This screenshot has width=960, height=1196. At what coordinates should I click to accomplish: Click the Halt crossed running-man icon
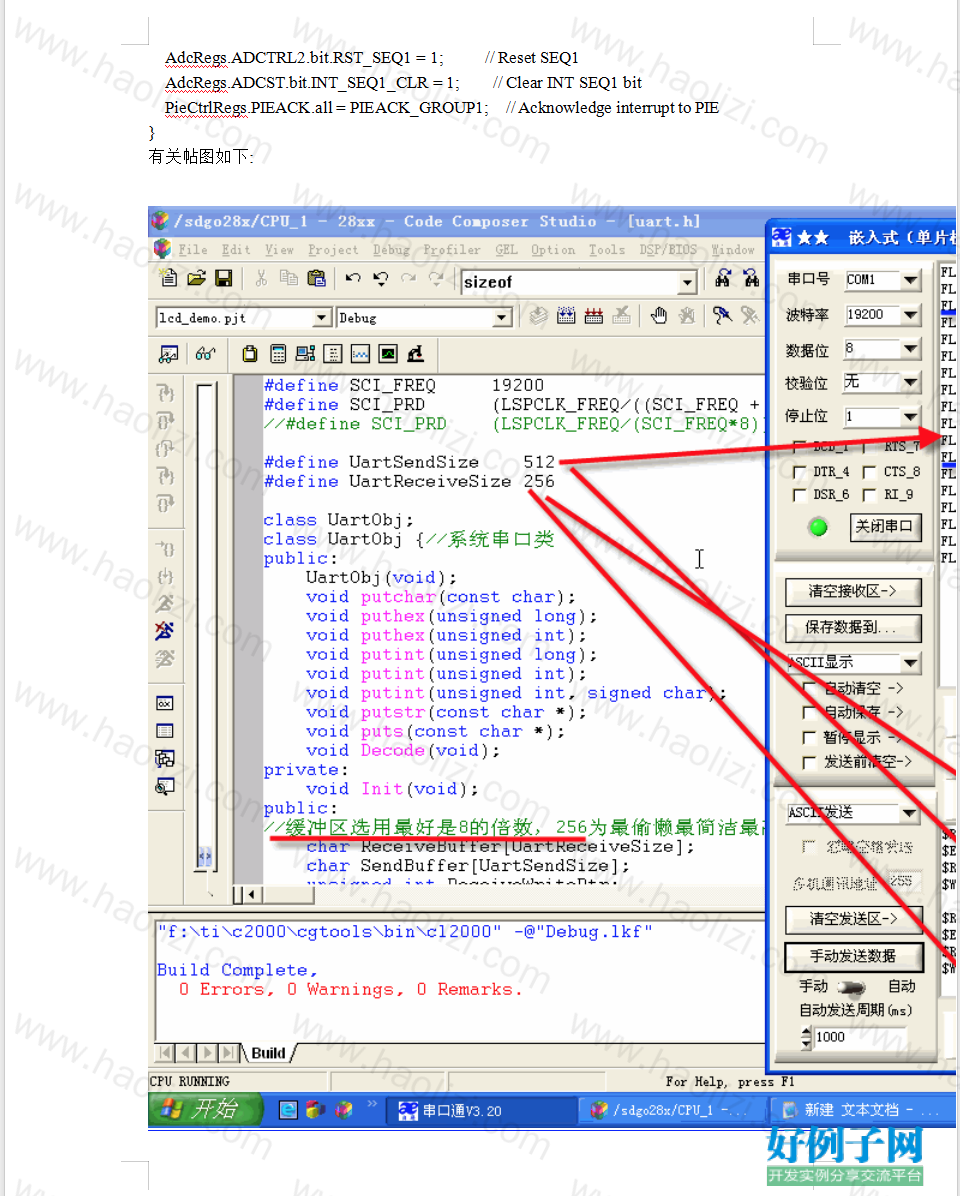coord(165,631)
